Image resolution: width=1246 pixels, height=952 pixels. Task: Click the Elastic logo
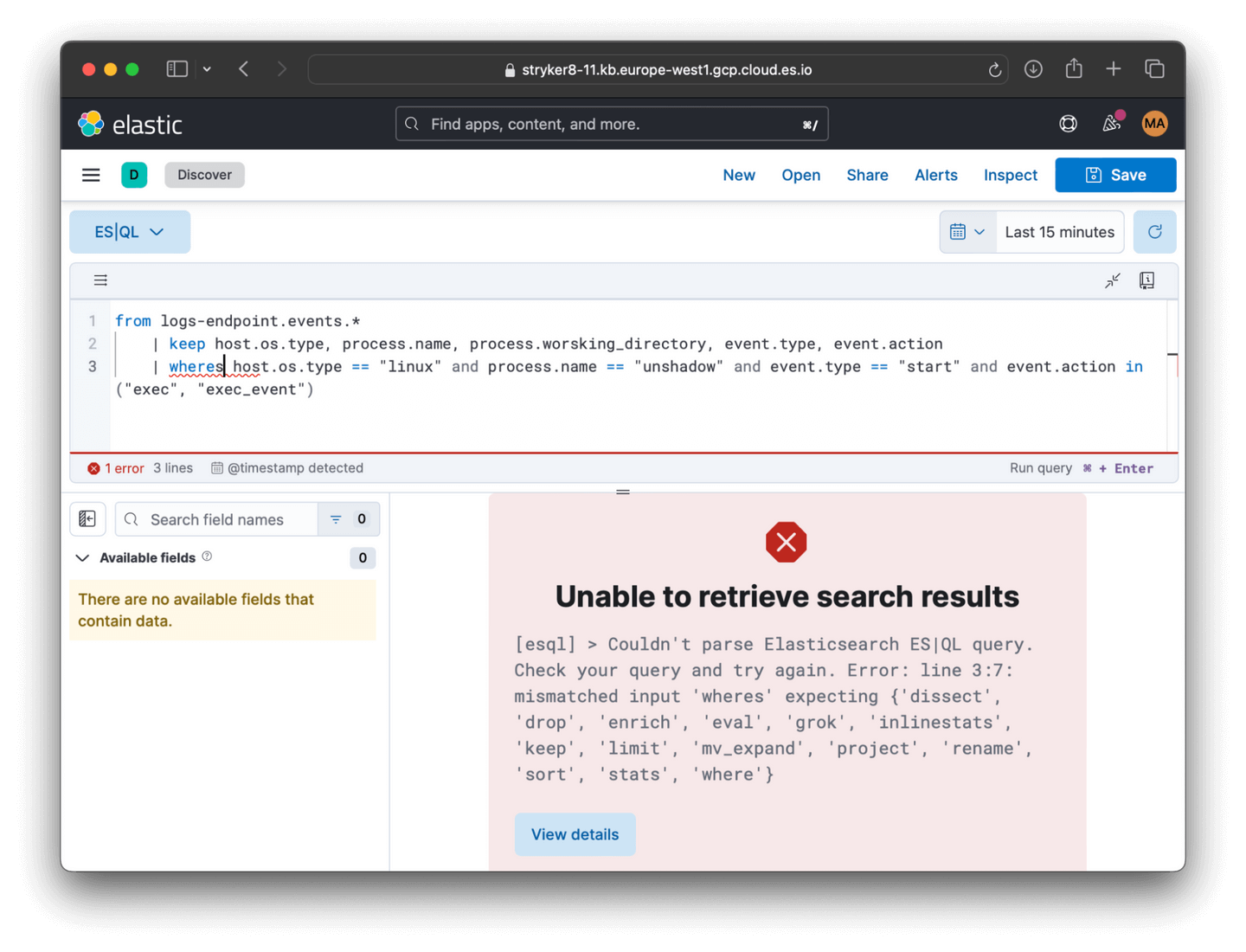[x=131, y=125]
